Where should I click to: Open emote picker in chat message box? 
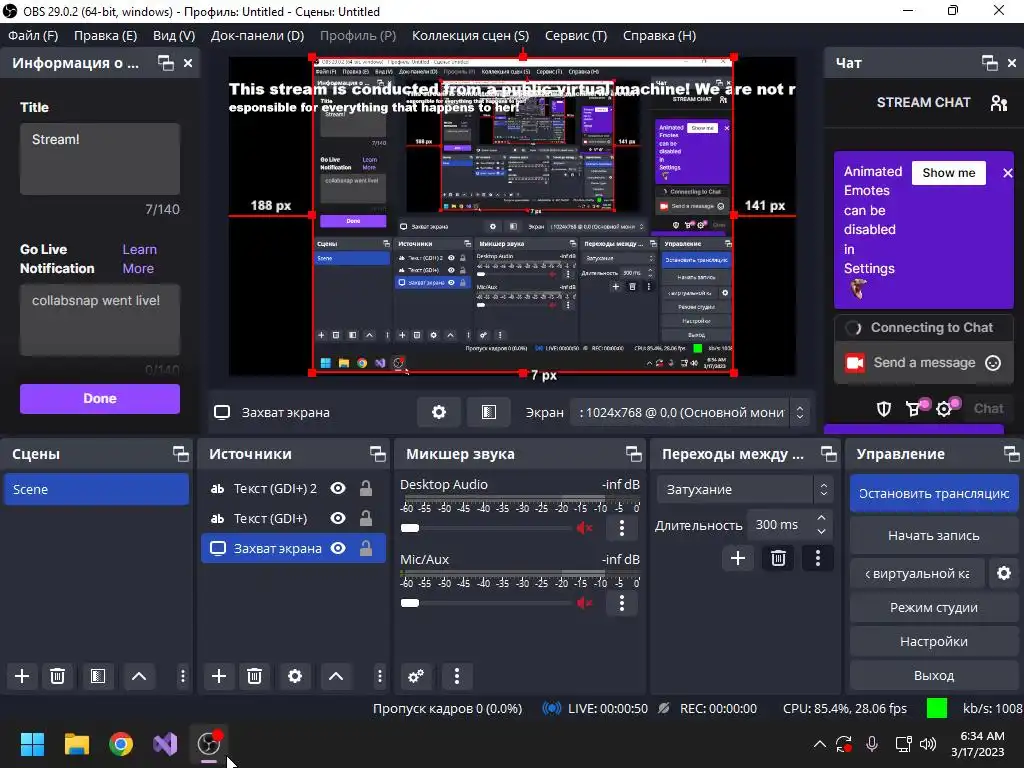[x=993, y=363]
